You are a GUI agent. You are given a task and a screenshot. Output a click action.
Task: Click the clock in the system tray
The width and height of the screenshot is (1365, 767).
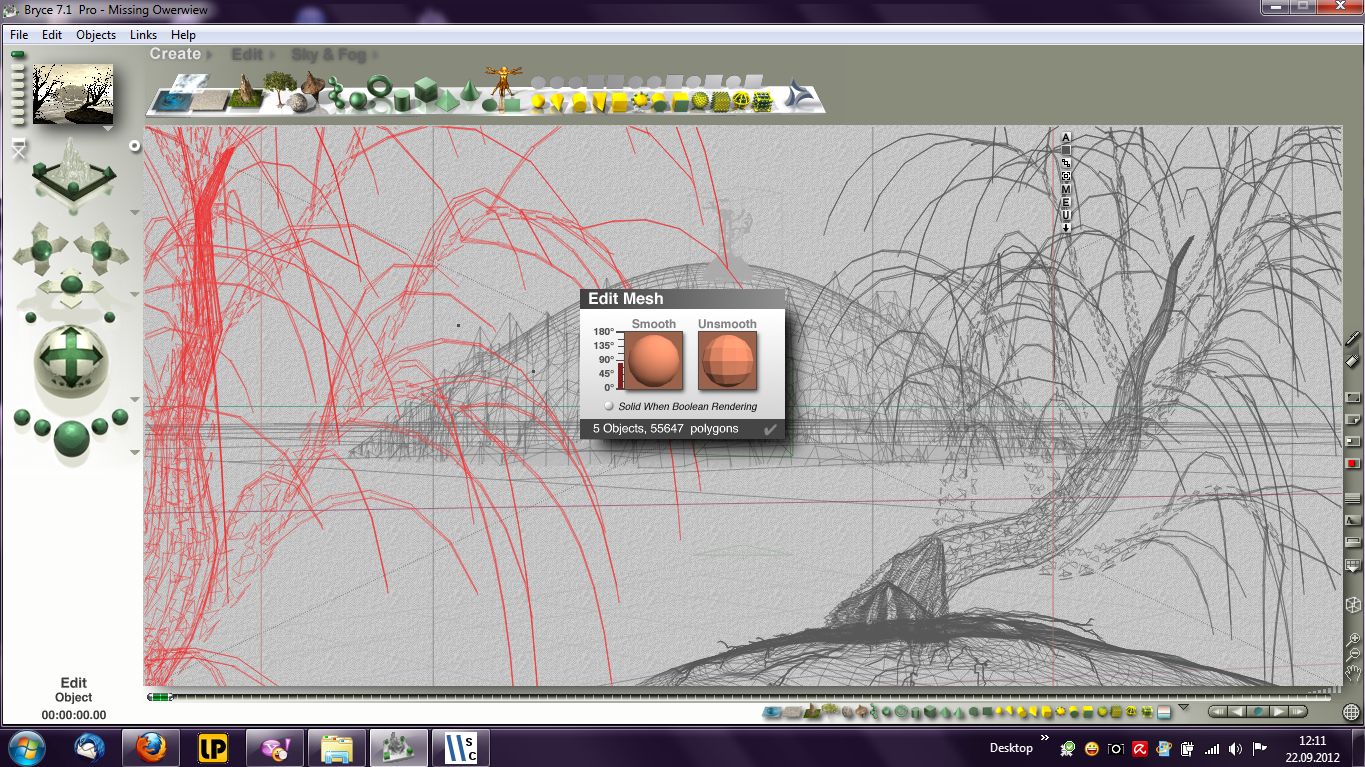point(1313,748)
